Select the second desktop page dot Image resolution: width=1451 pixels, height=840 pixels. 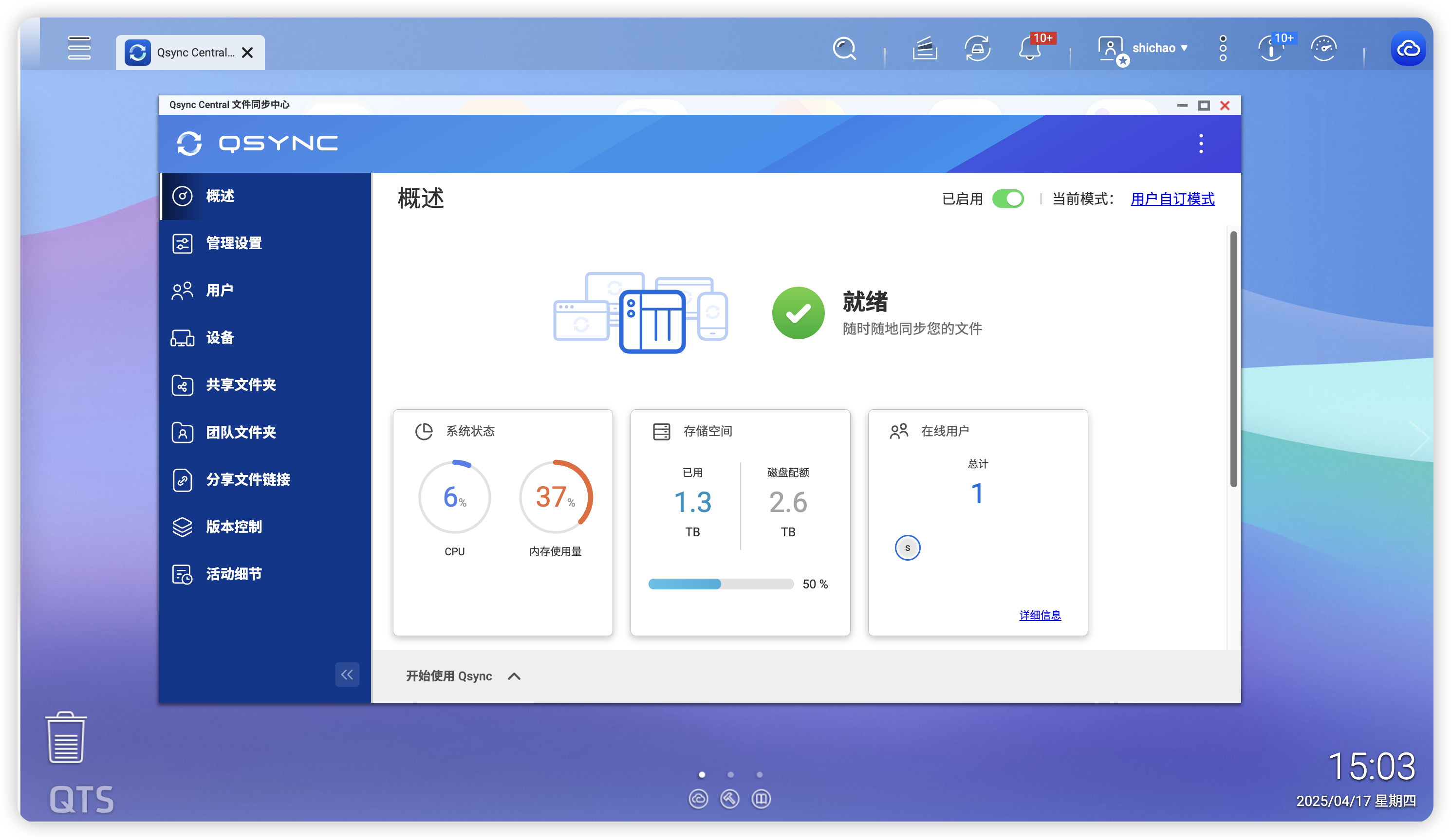[x=731, y=775]
